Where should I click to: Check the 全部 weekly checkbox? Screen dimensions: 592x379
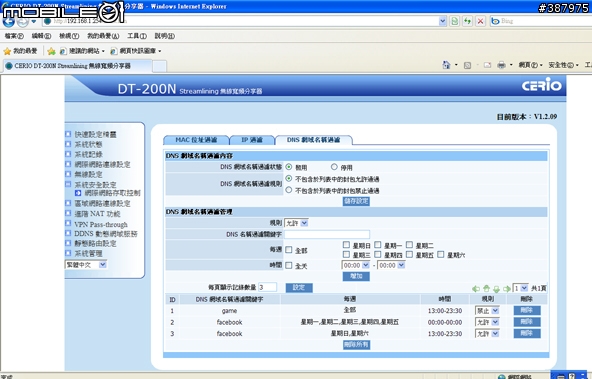tap(289, 250)
